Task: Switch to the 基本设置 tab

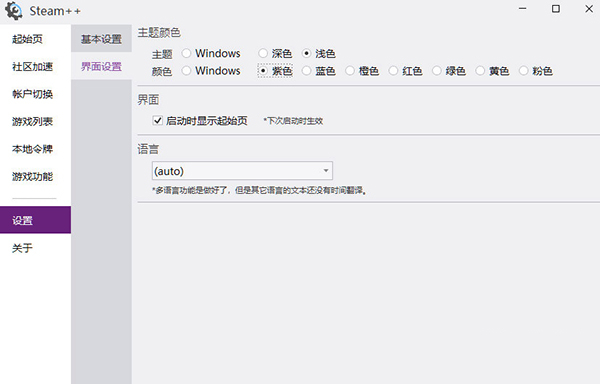Action: coord(101,39)
